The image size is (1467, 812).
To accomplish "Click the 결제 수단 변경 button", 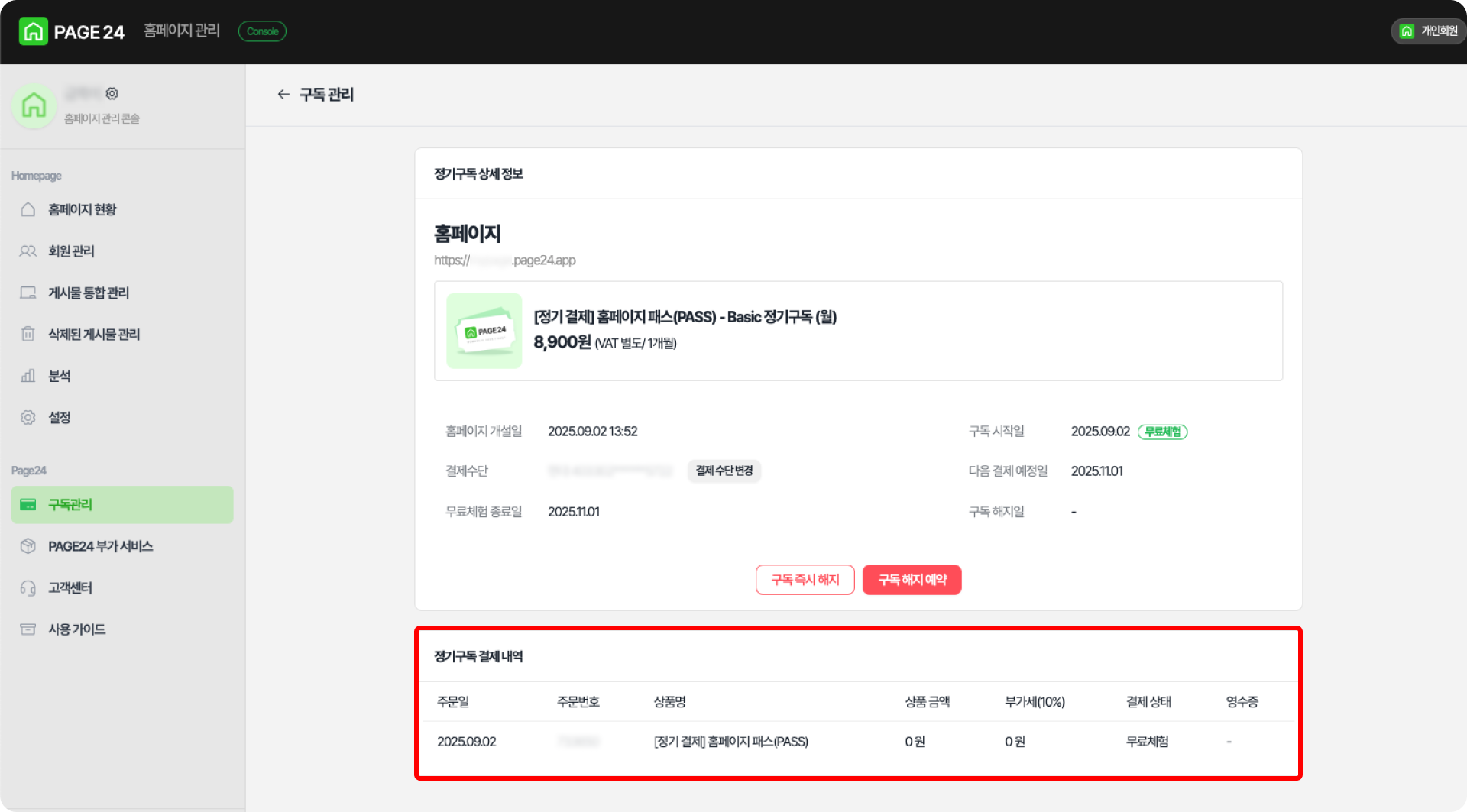I will coord(724,471).
